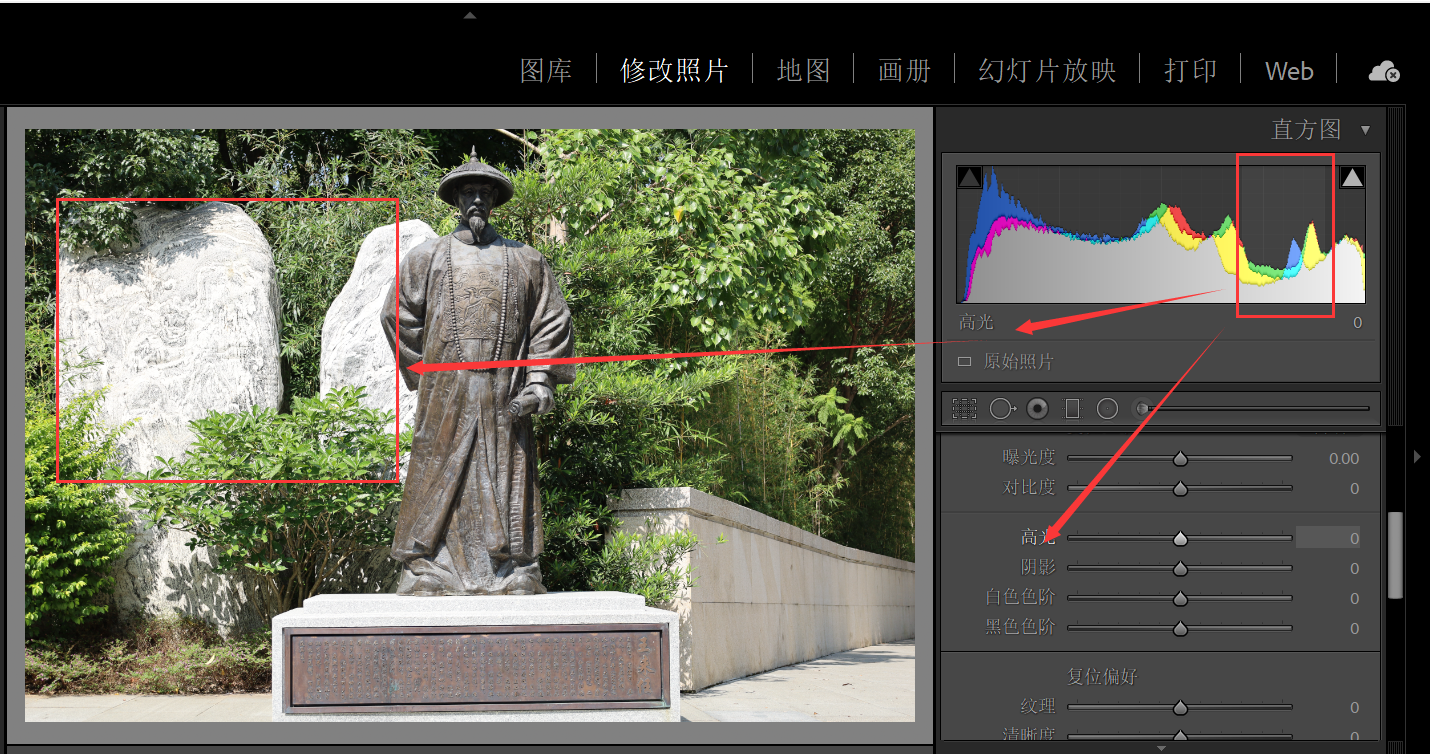Click the 阴影 value field
1430x754 pixels.
1354,568
